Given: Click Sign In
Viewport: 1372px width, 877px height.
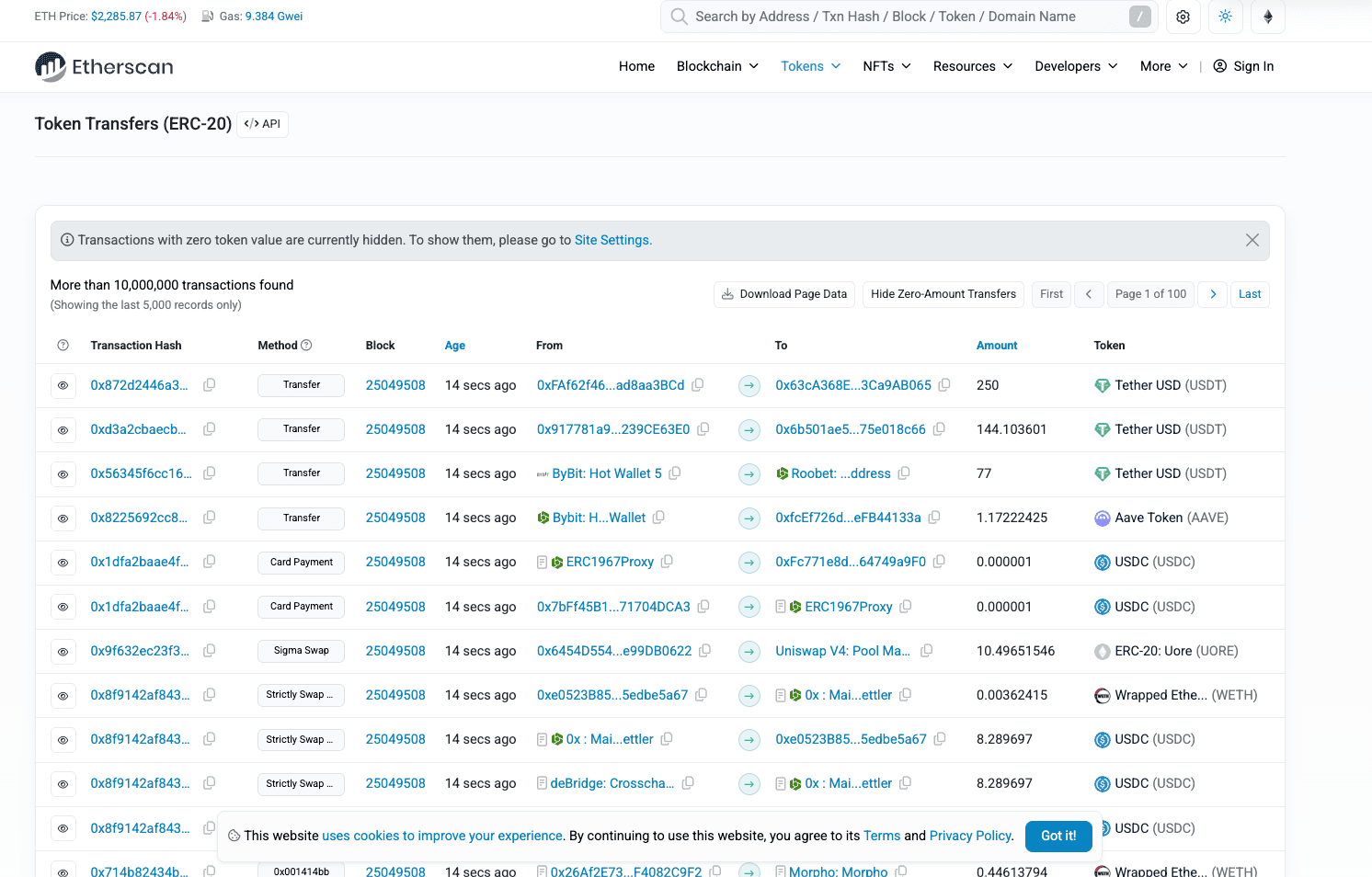Looking at the screenshot, I should click(x=1243, y=66).
